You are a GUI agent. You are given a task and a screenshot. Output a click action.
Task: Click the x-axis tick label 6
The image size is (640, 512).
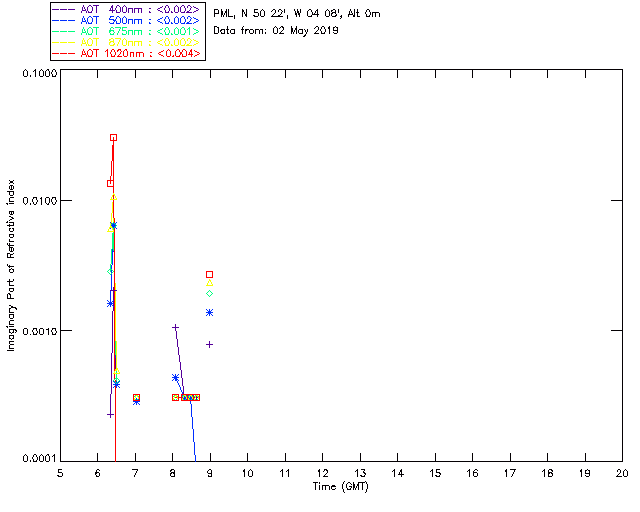pos(98,473)
